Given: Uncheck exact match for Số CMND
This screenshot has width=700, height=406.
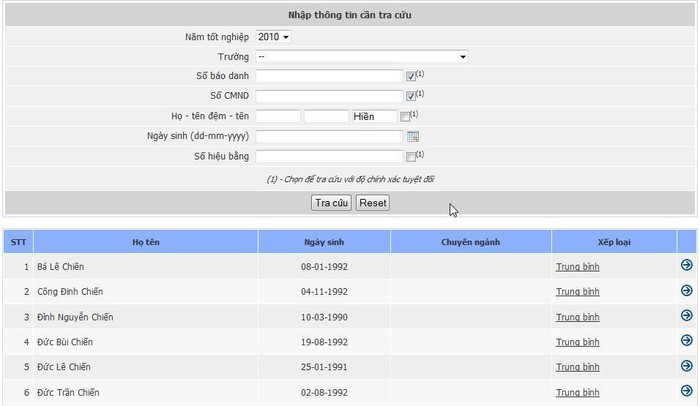Looking at the screenshot, I should (x=411, y=96).
